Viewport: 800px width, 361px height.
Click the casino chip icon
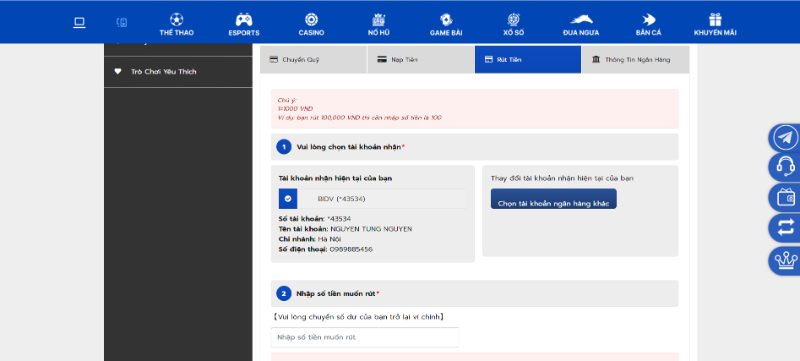311,19
